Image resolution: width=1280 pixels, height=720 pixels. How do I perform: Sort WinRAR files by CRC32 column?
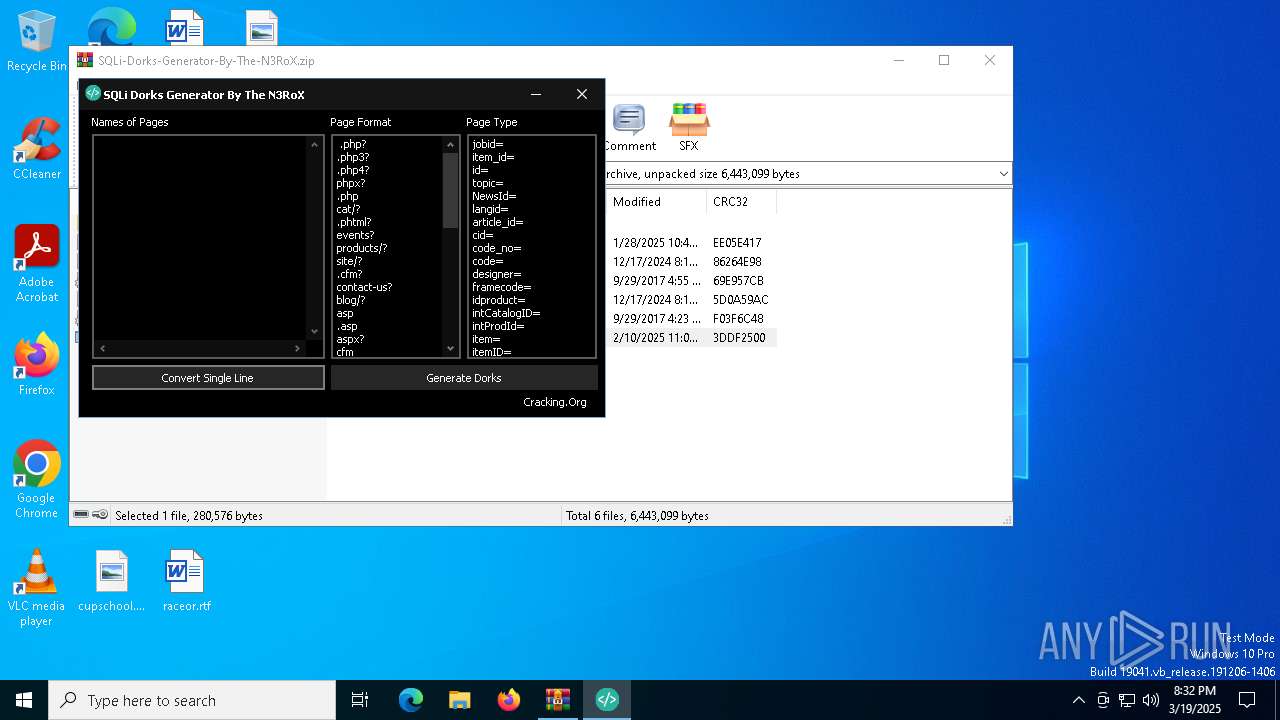(x=741, y=202)
